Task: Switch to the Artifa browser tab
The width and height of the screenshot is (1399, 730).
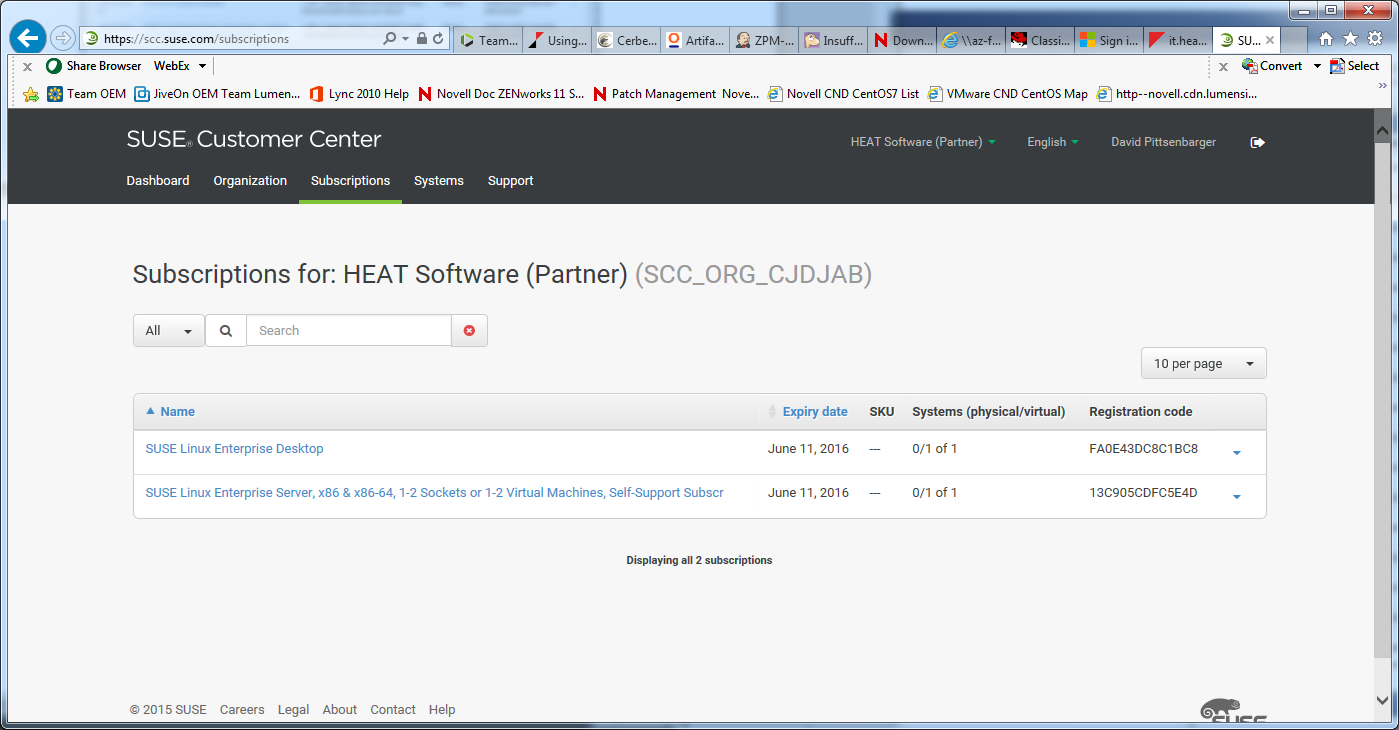Action: pyautogui.click(x=695, y=40)
